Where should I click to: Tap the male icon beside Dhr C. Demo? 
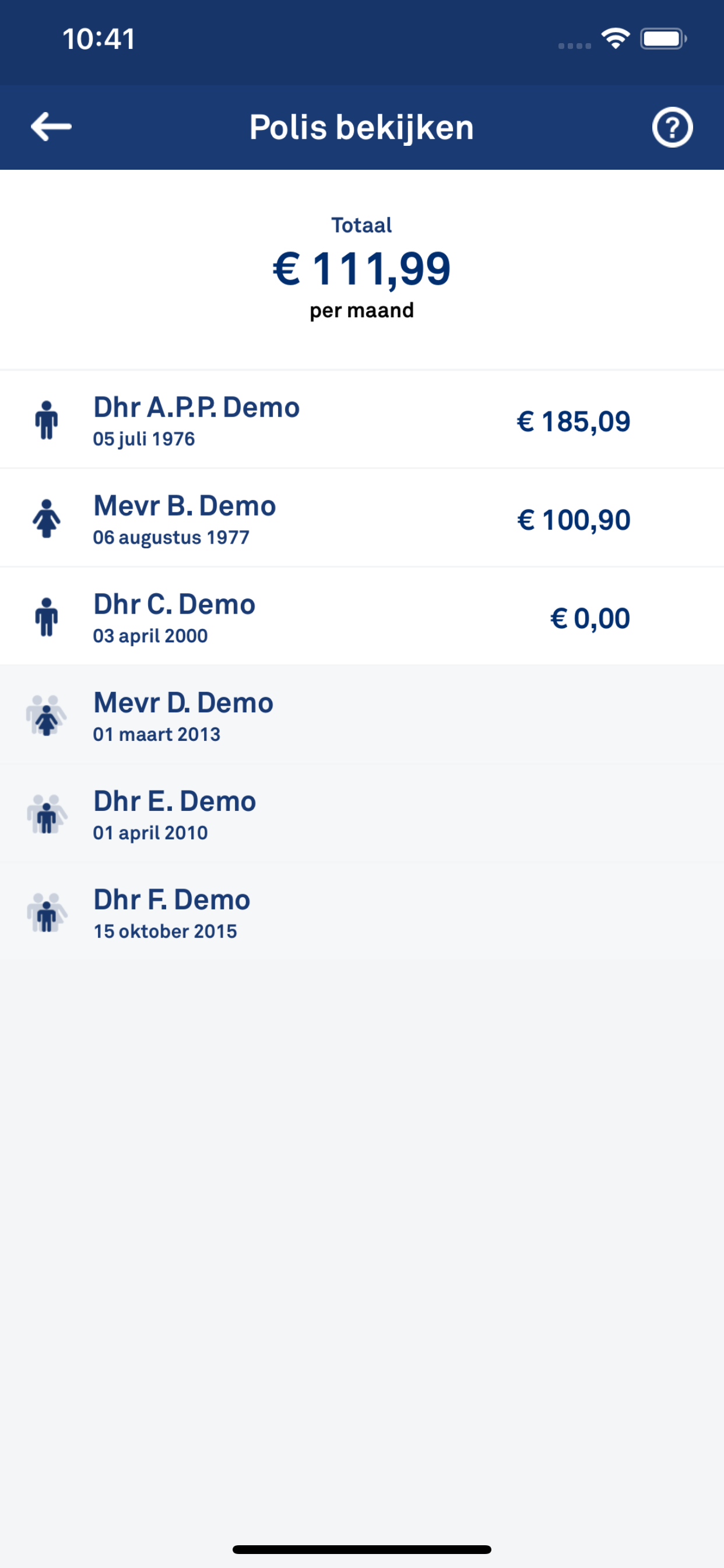46,617
